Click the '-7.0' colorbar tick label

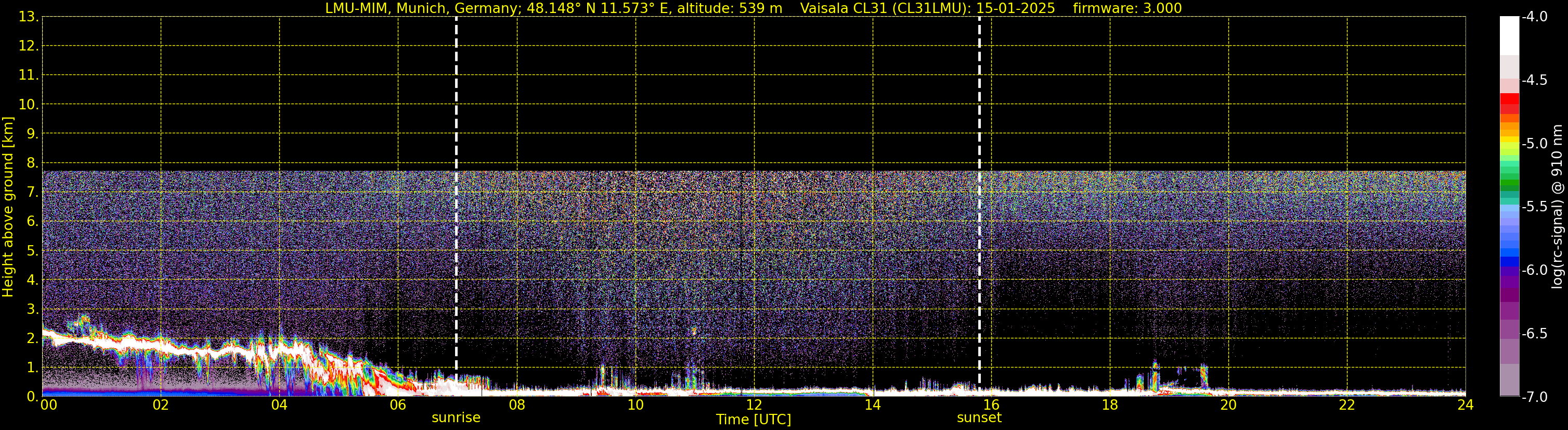click(x=1534, y=397)
